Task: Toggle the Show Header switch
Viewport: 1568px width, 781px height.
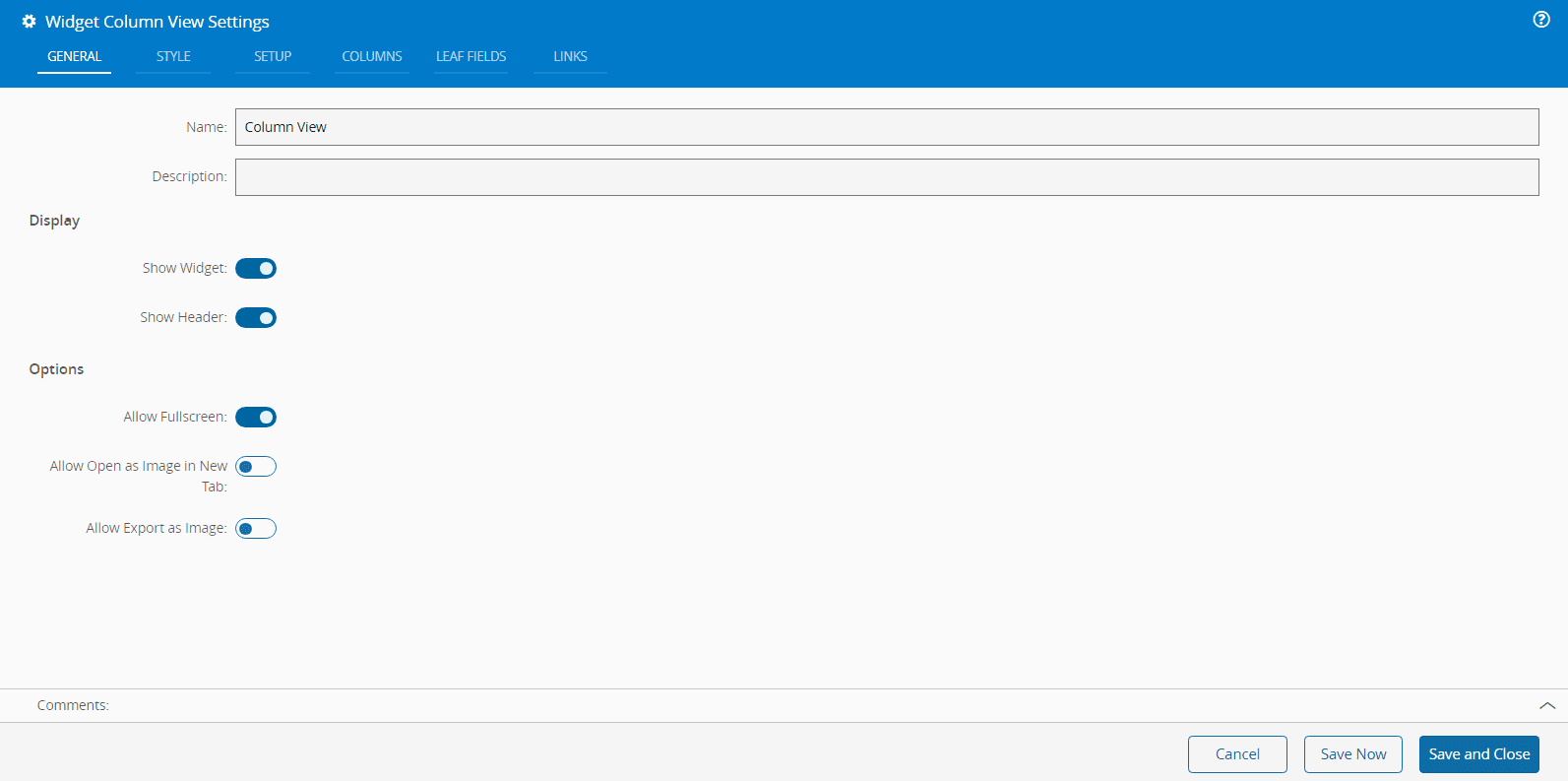Action: click(256, 317)
